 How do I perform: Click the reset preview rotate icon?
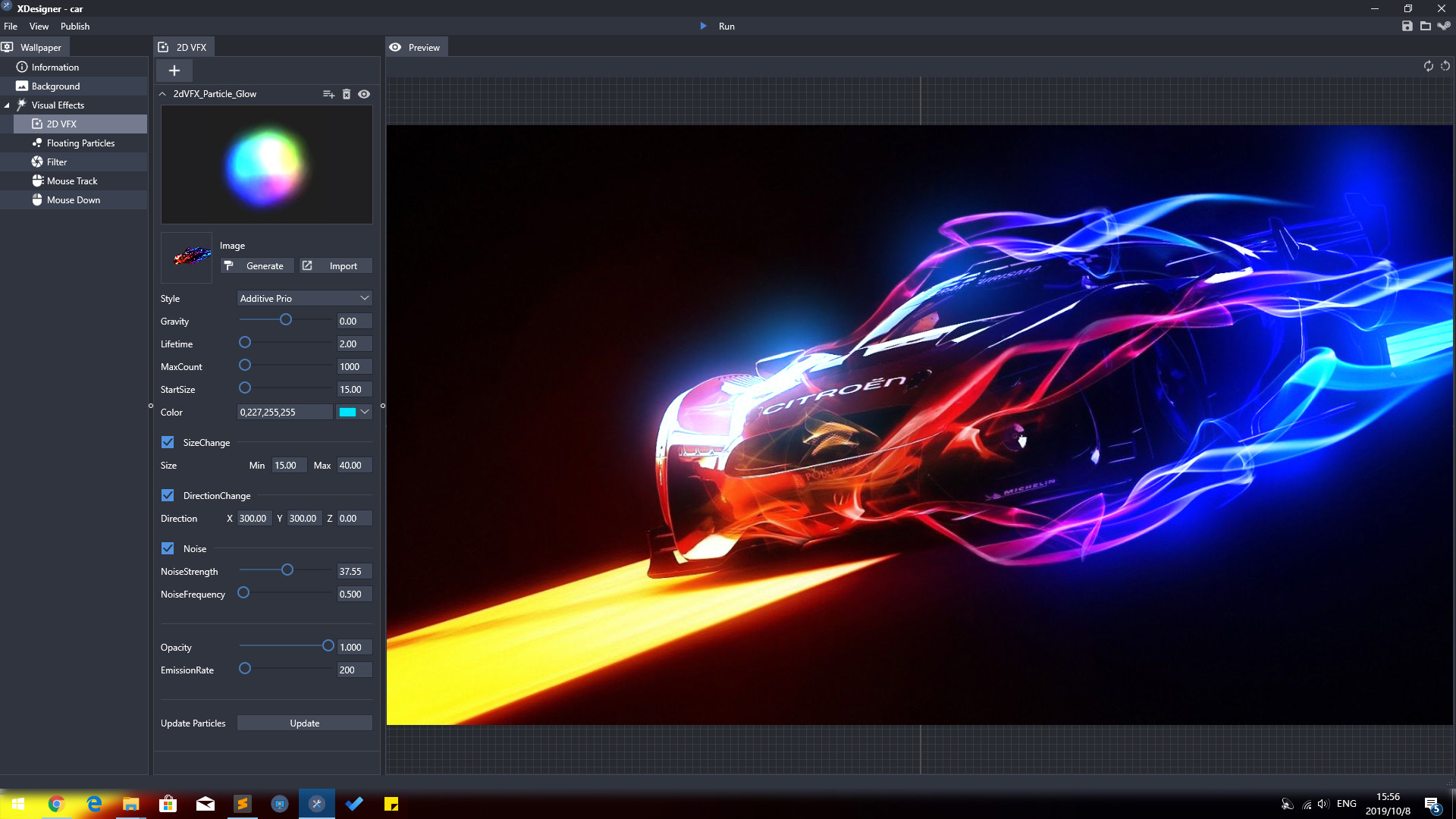coord(1445,66)
